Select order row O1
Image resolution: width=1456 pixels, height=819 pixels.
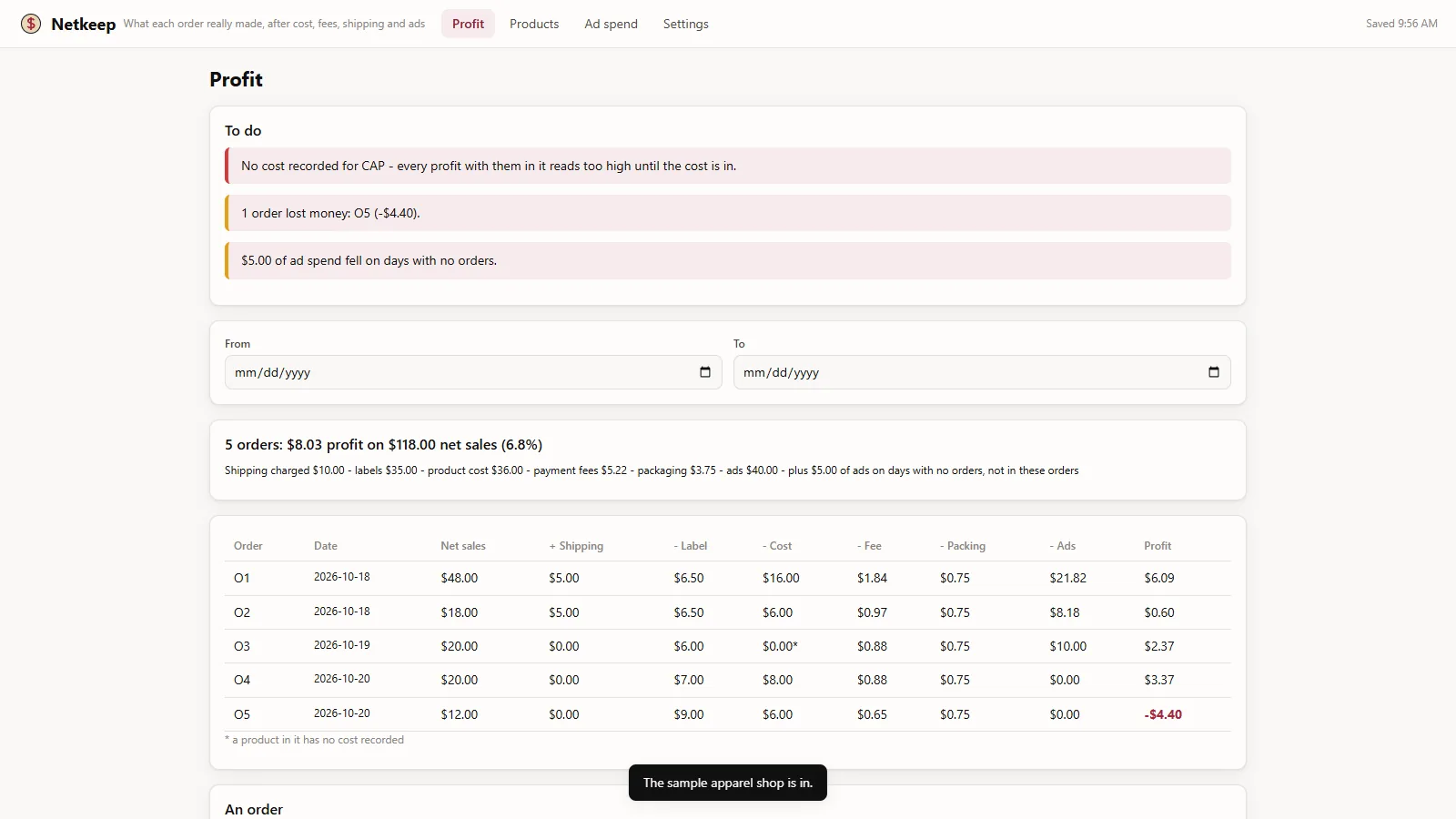728,578
